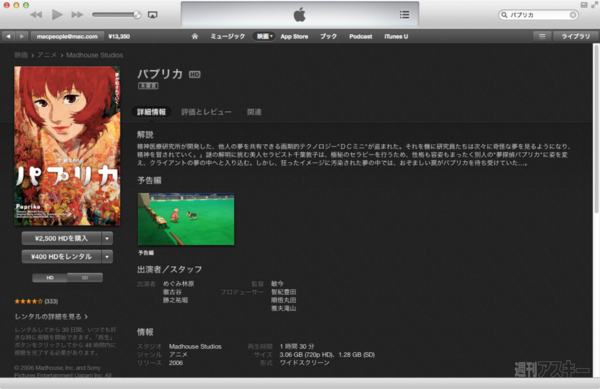Click director 敏今
600x389 pixels.
coord(277,284)
